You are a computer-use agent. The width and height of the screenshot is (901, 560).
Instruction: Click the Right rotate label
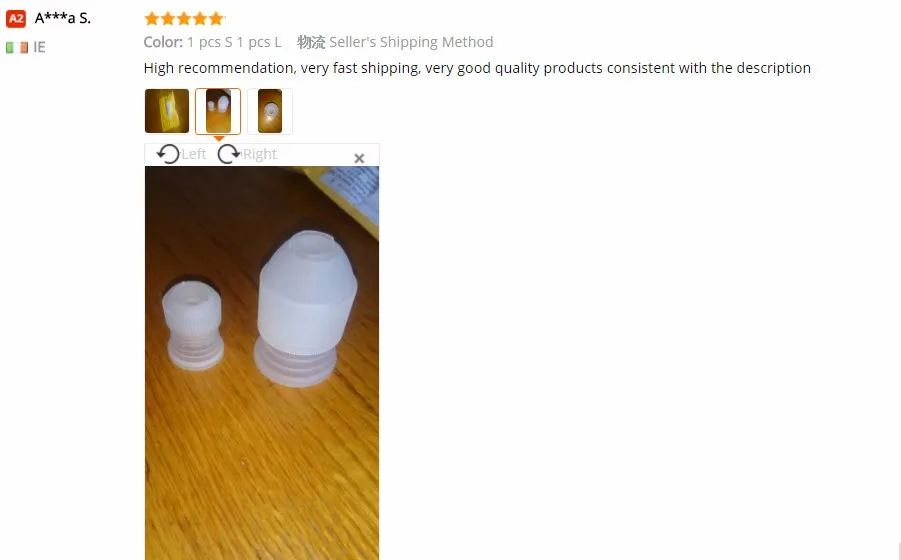260,154
